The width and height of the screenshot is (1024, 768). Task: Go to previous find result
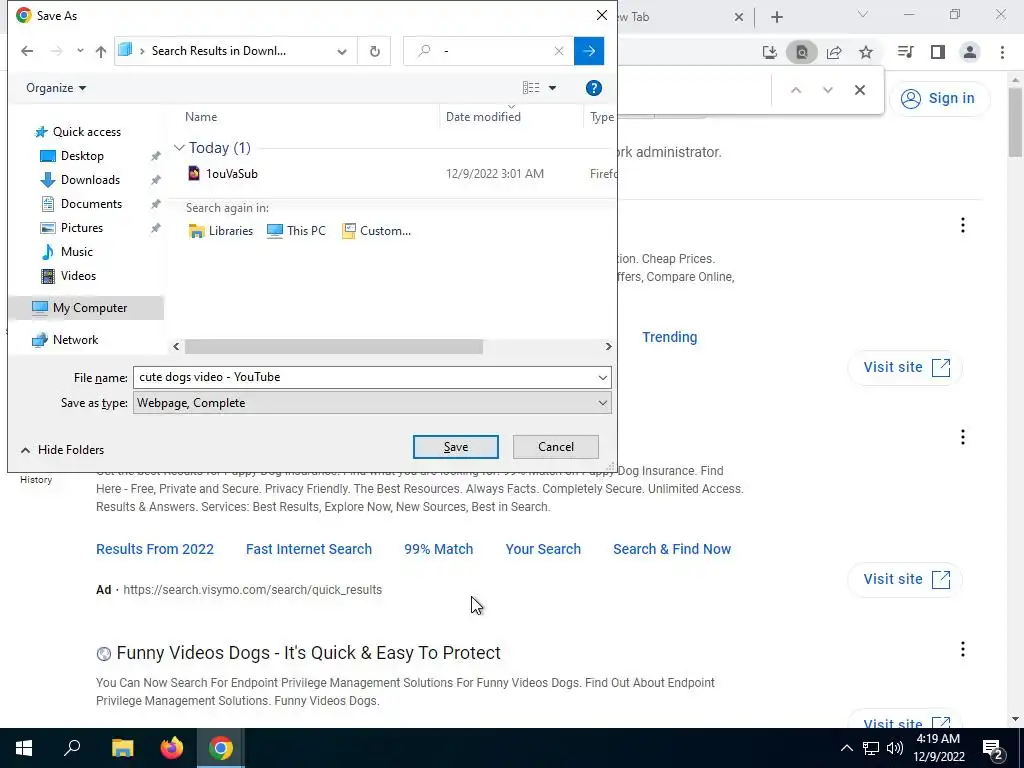795,90
